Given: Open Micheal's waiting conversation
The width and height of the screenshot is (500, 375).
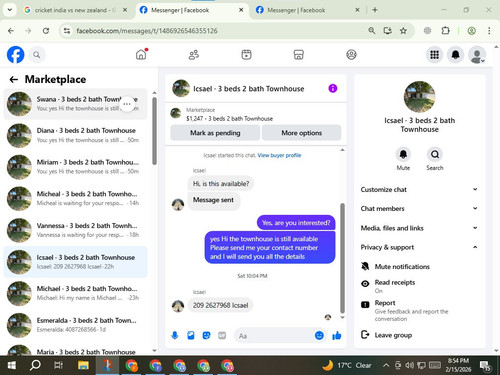Looking at the screenshot, I should (75, 198).
